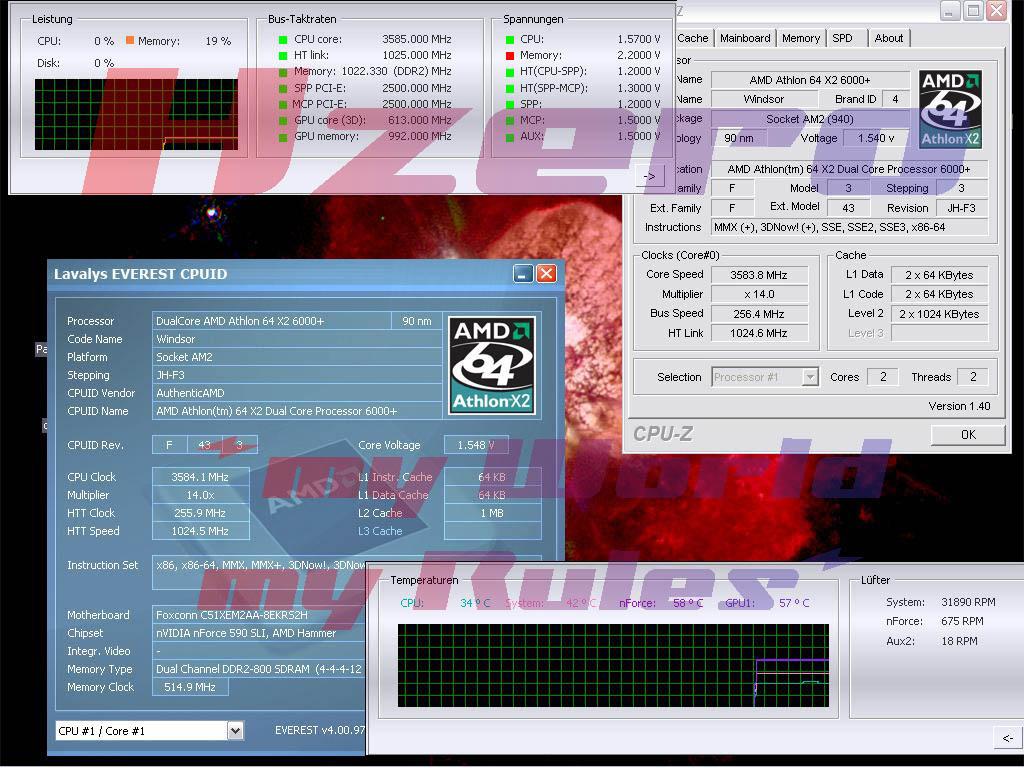Click the indicator beside Memory 1022.330 (DDR2)
The width and height of the screenshot is (1024, 768).
click(283, 72)
